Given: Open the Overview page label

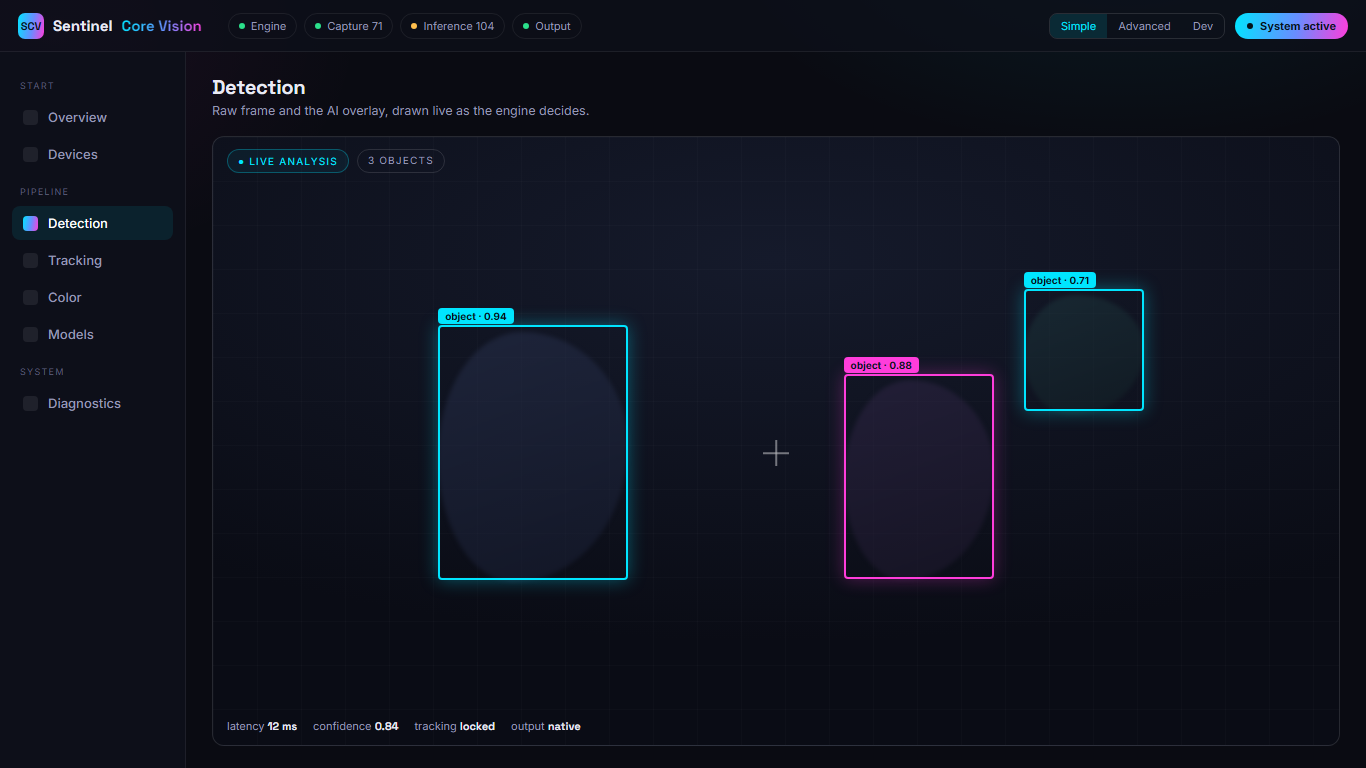Looking at the screenshot, I should 77,118.
